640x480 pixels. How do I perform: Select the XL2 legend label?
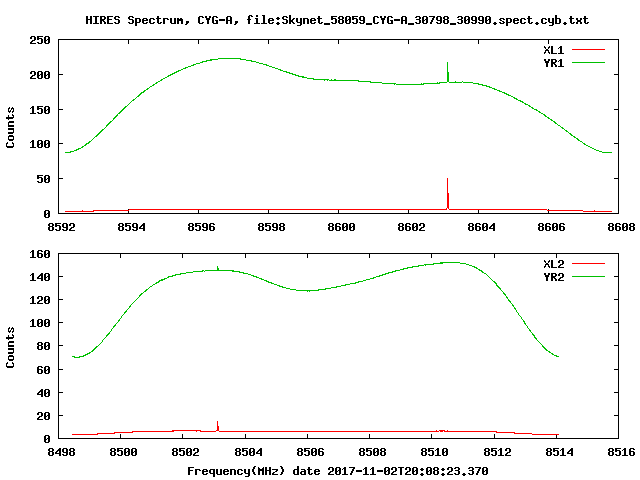(553, 264)
